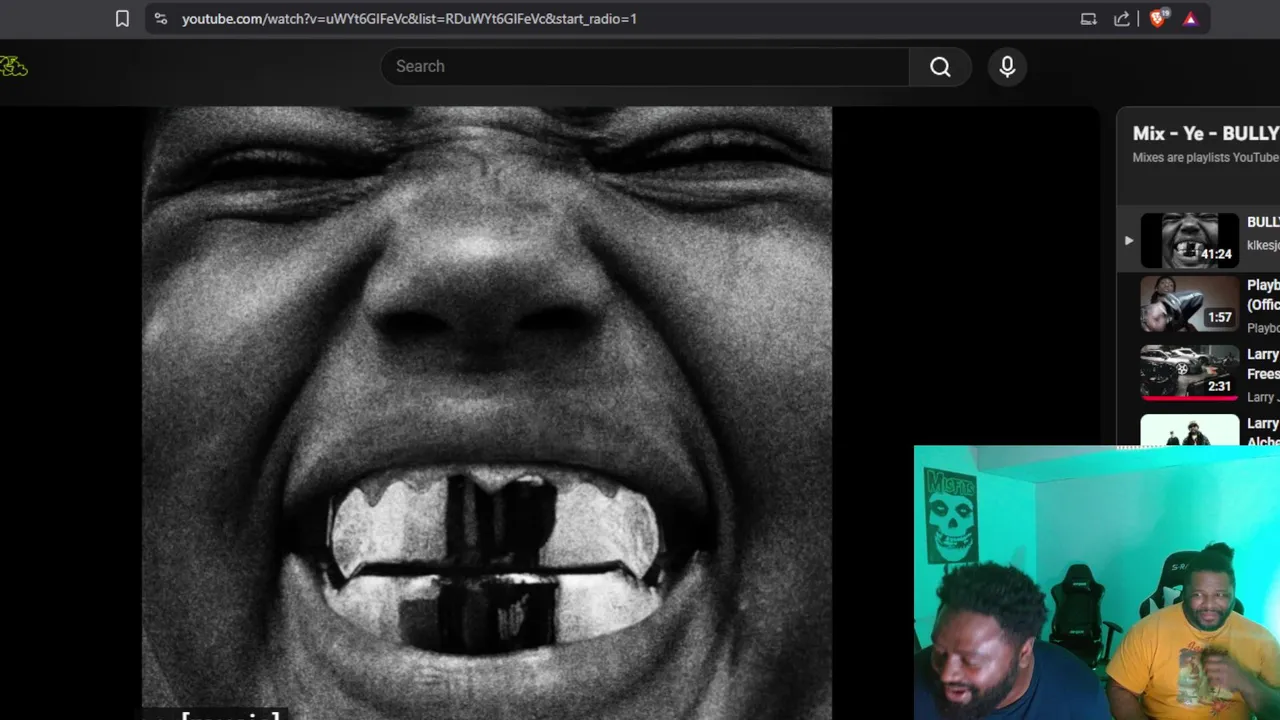The height and width of the screenshot is (720, 1280).
Task: Open Brave Shields lion icon
Action: pyautogui.click(x=1158, y=18)
